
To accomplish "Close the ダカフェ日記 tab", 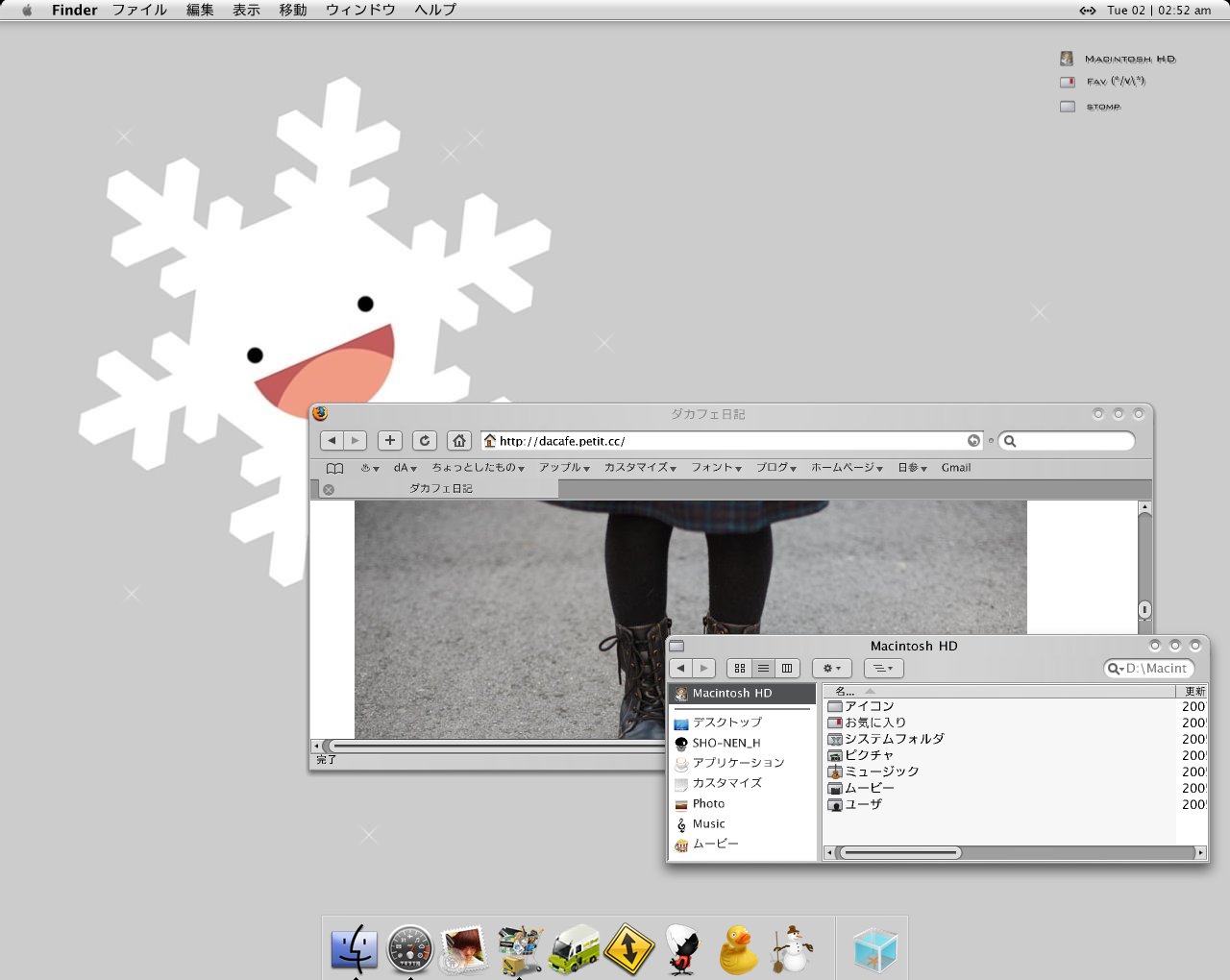I will click(x=329, y=489).
